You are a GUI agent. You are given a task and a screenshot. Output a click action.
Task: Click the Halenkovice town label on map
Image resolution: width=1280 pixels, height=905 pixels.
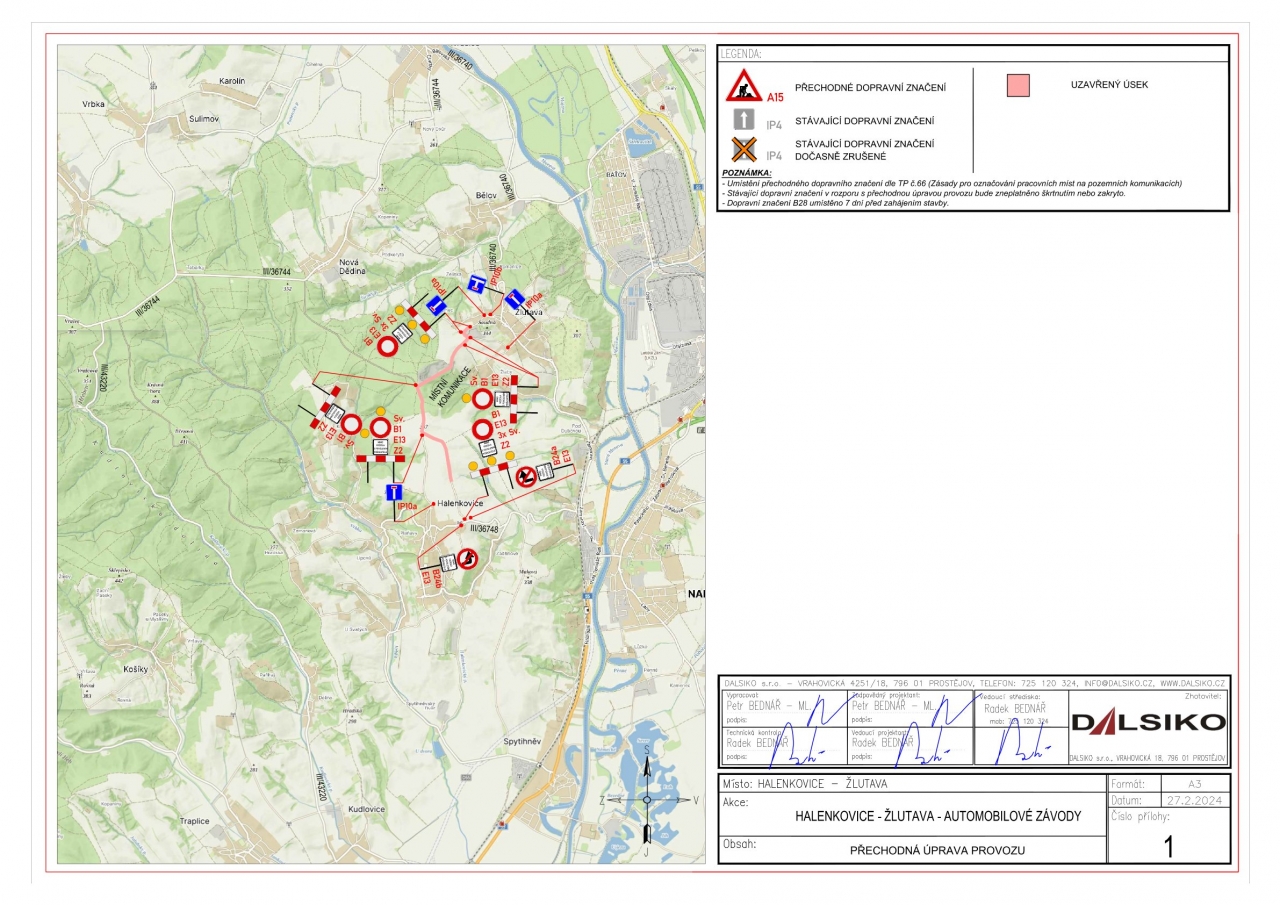coord(461,504)
